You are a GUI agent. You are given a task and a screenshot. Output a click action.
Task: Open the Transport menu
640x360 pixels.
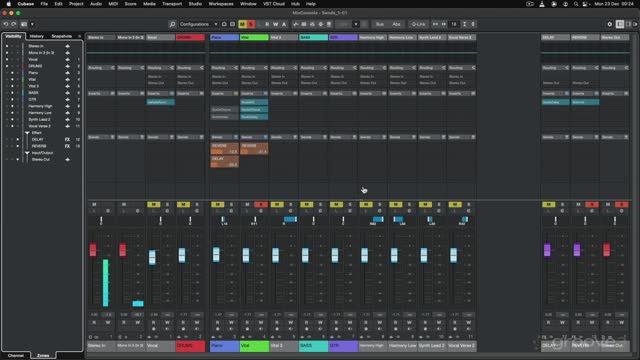(172, 4)
